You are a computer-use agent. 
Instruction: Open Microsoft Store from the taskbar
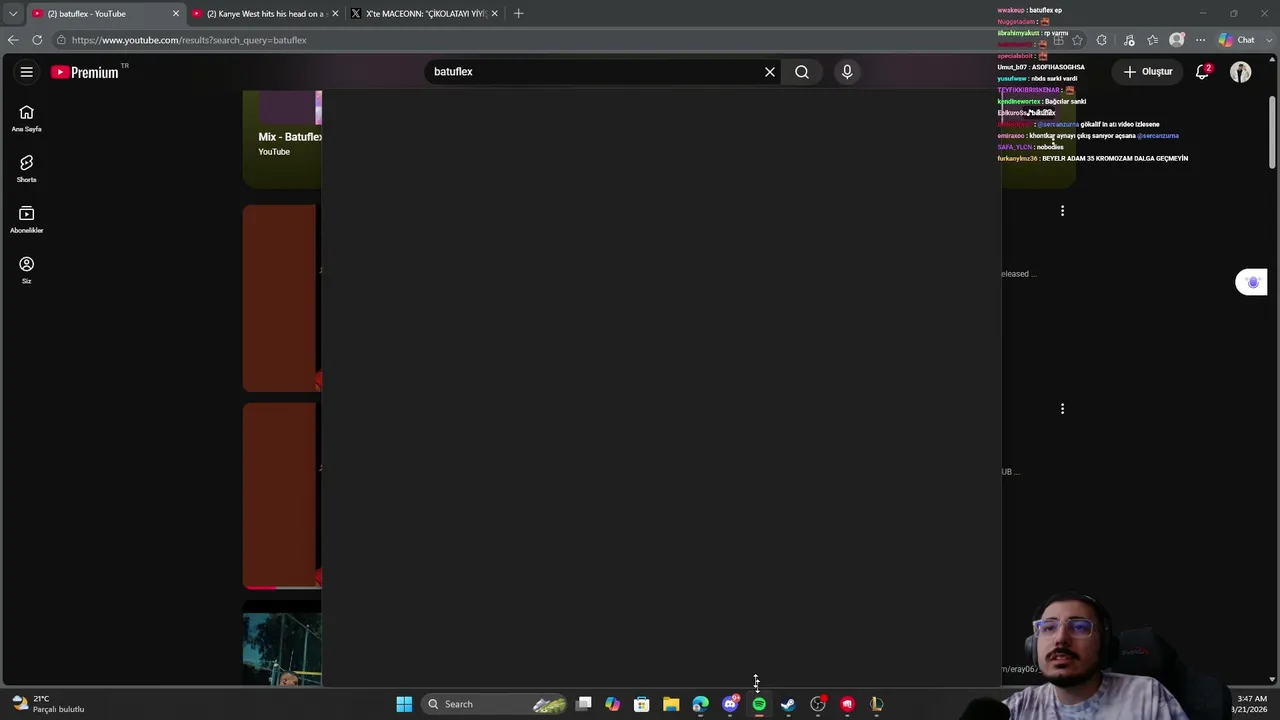click(642, 704)
